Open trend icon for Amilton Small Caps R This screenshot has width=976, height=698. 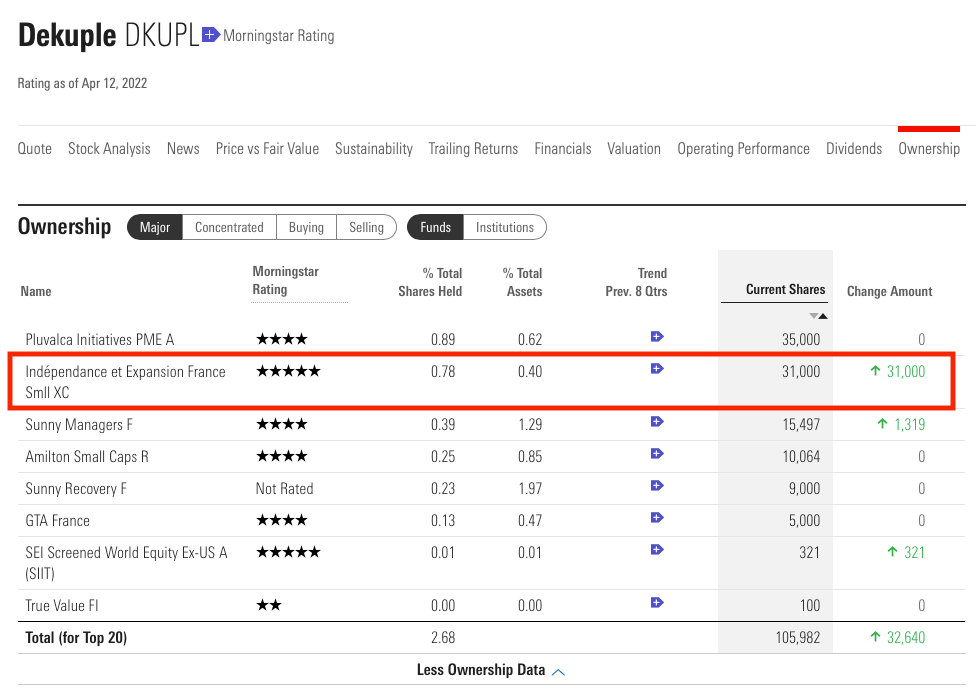tap(657, 454)
